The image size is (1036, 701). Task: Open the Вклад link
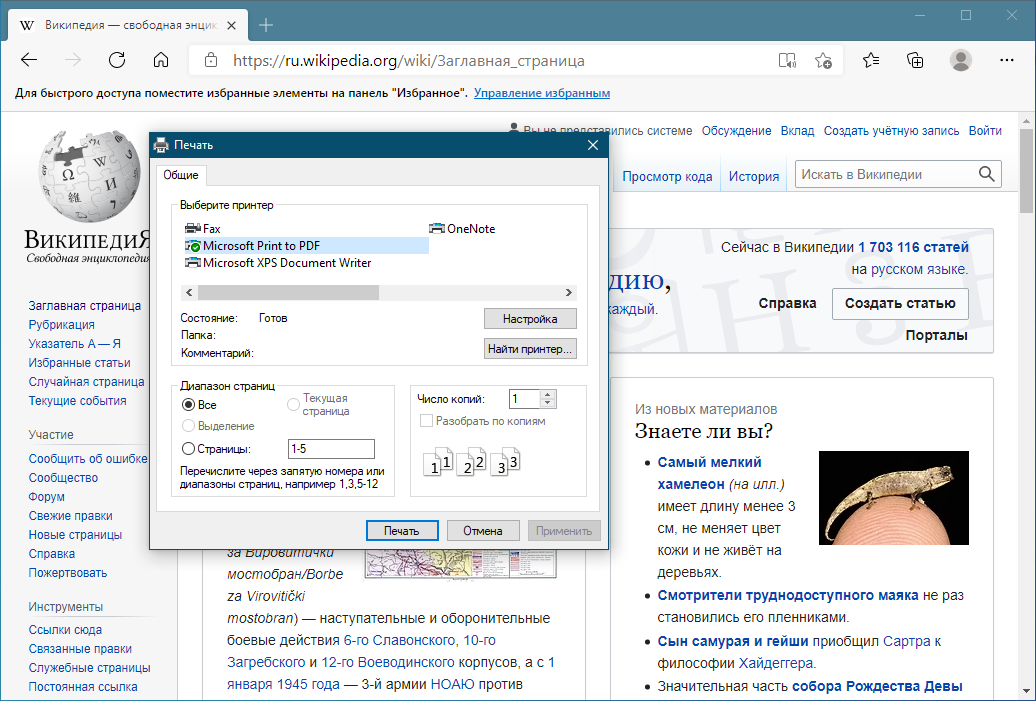pos(797,131)
